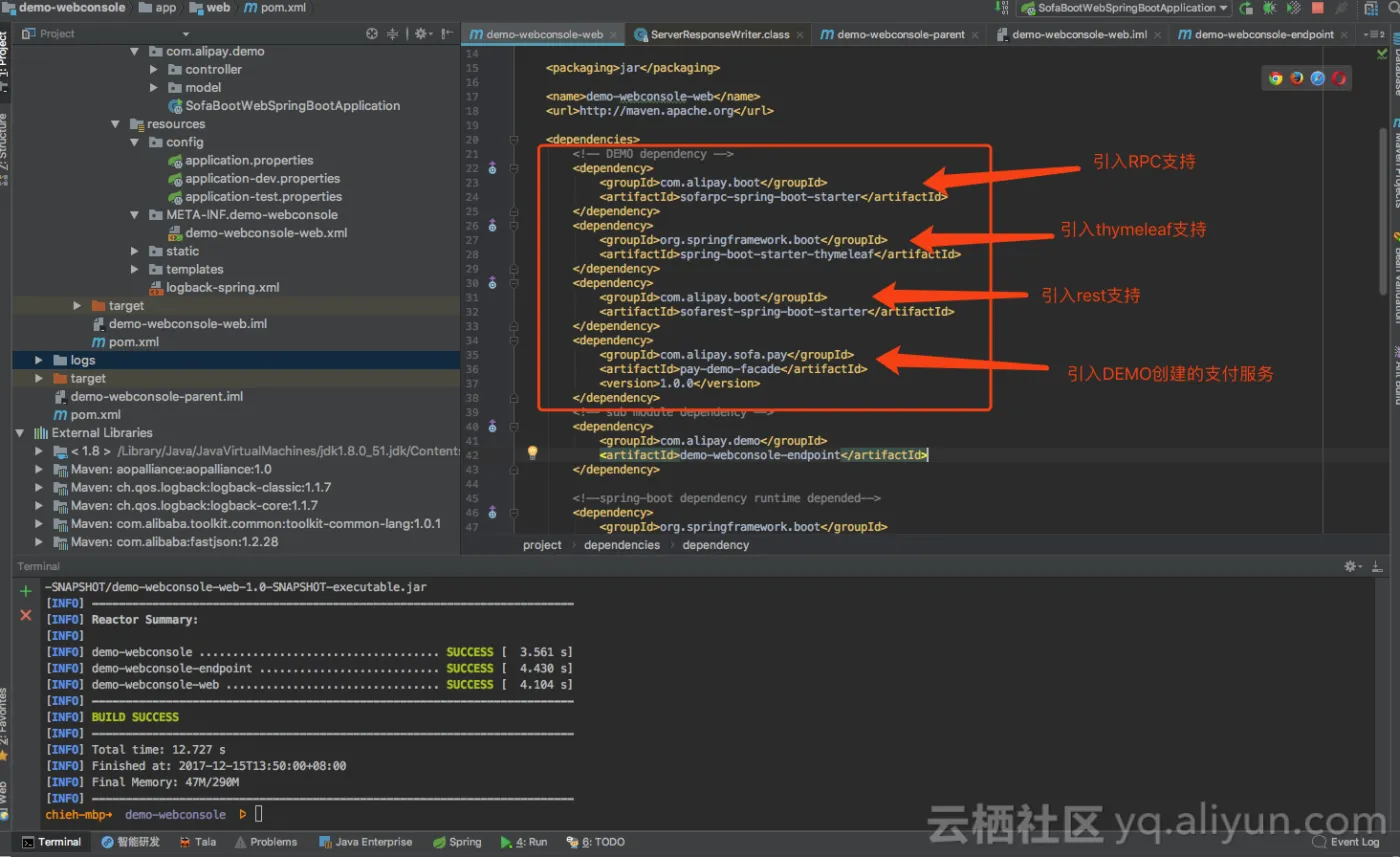Click gutter marker icon on line 22

(x=492, y=169)
